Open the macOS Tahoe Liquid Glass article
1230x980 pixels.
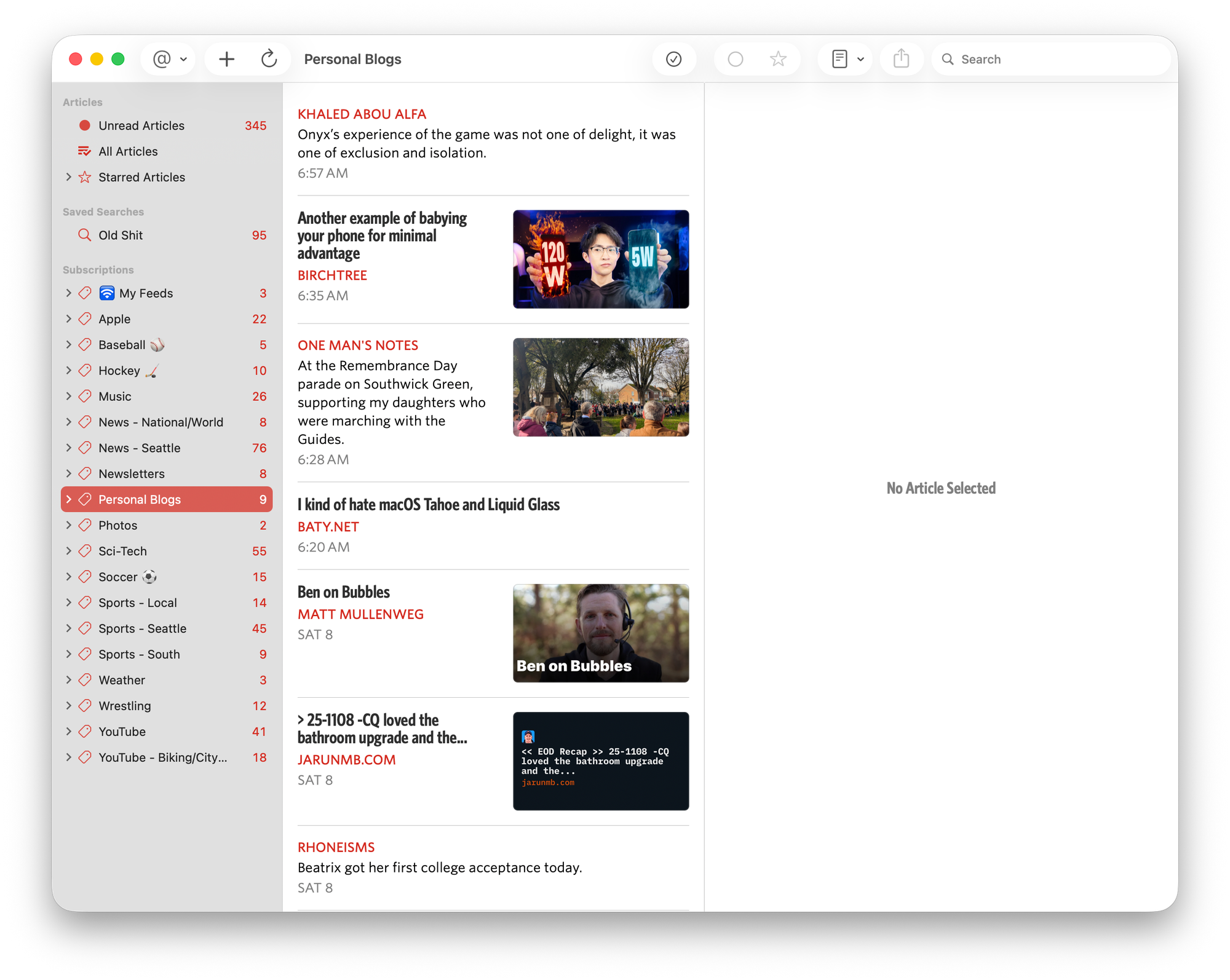[428, 505]
